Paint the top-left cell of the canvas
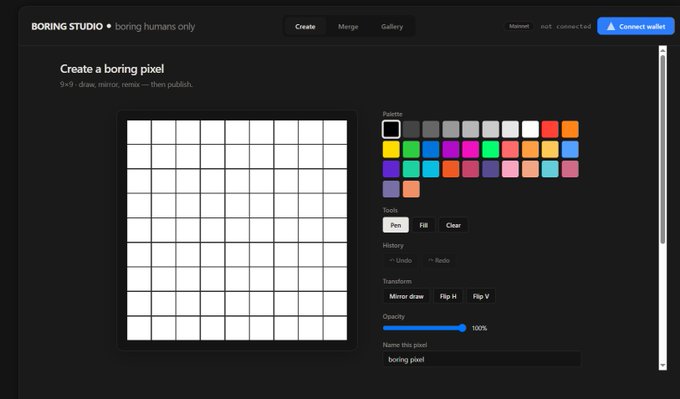Screen dimensions: 680x399 coord(139,132)
